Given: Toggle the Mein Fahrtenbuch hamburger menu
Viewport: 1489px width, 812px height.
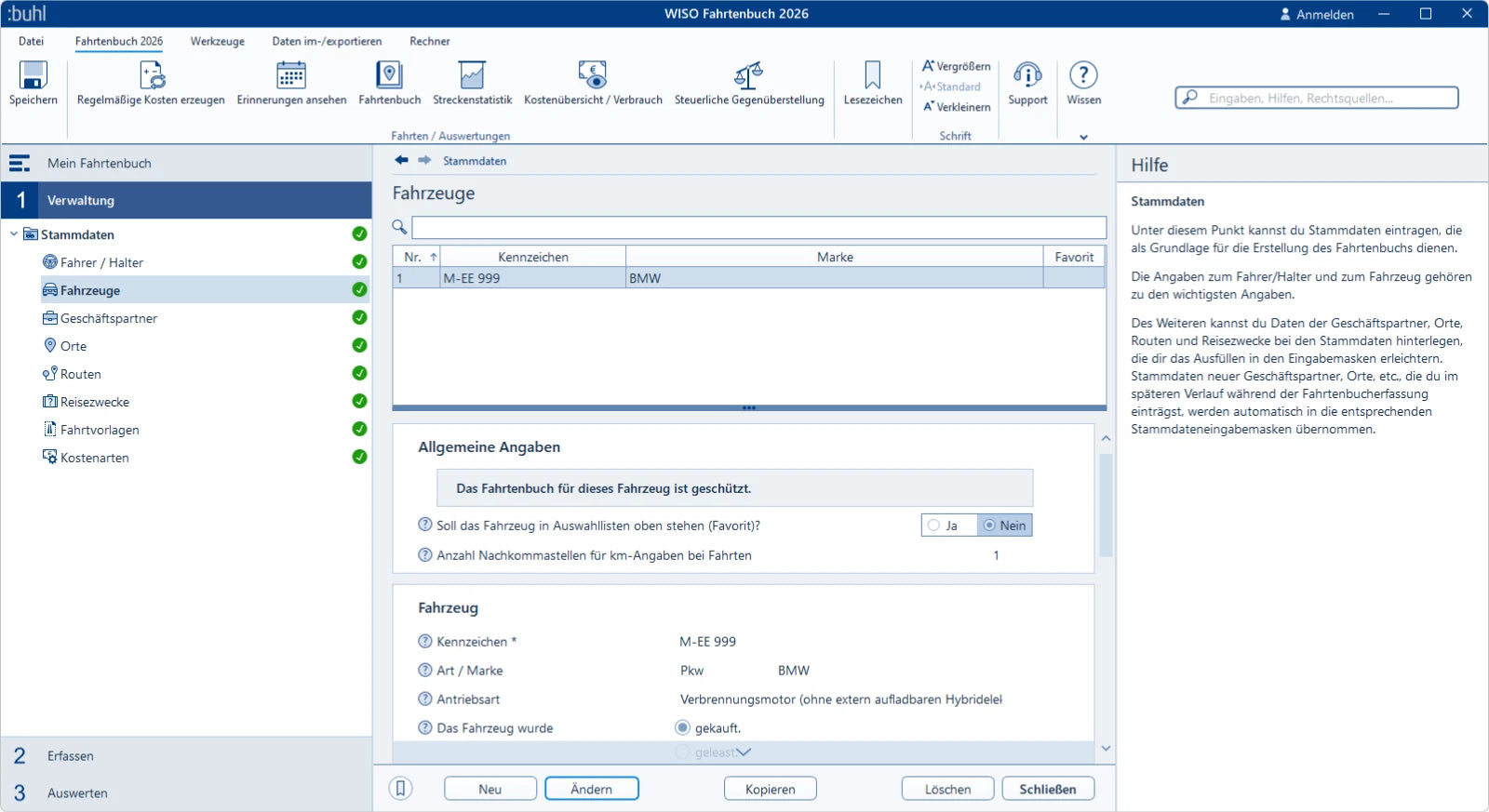Looking at the screenshot, I should click(20, 164).
